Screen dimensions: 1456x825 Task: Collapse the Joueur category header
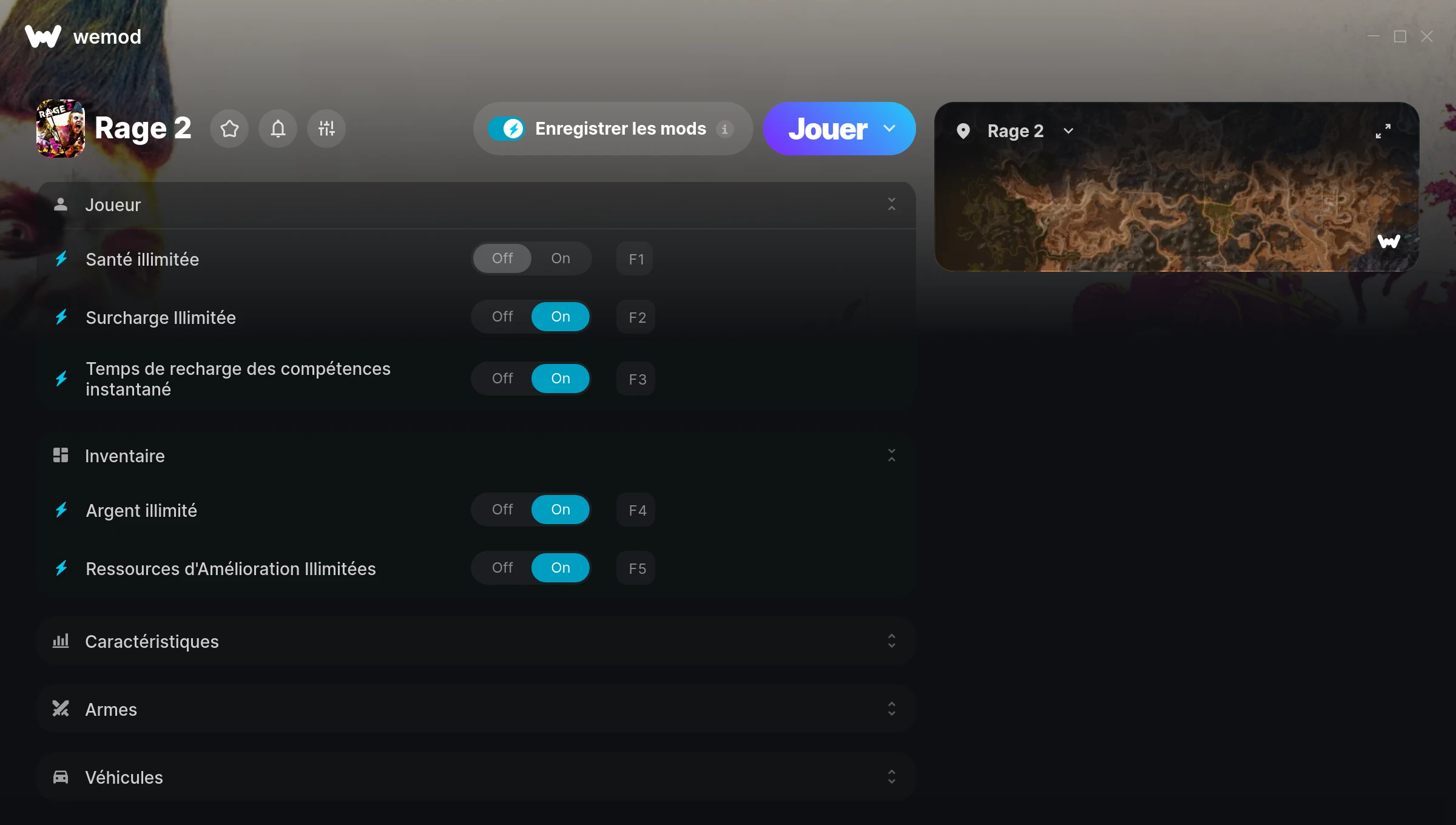click(476, 205)
